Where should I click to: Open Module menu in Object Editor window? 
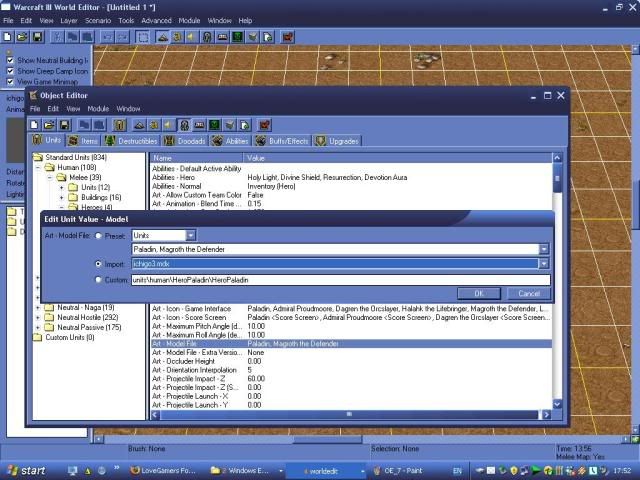[98, 109]
